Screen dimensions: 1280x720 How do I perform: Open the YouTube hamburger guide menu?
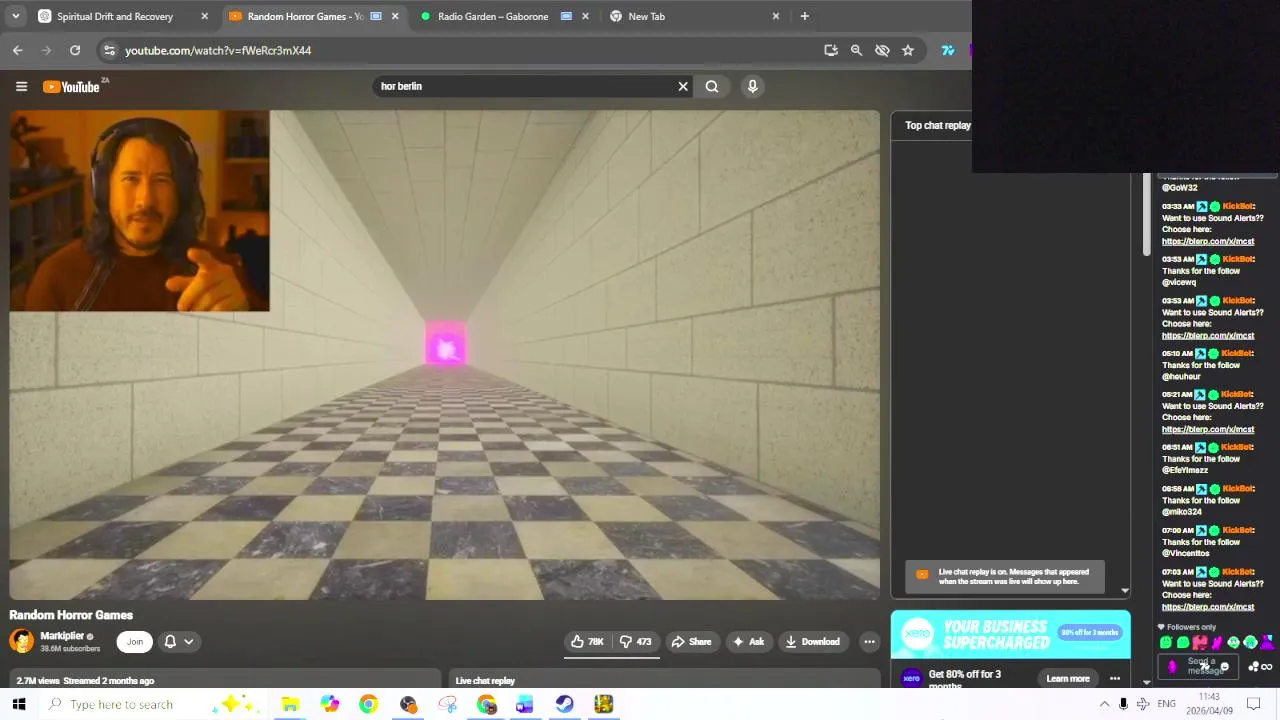21,86
